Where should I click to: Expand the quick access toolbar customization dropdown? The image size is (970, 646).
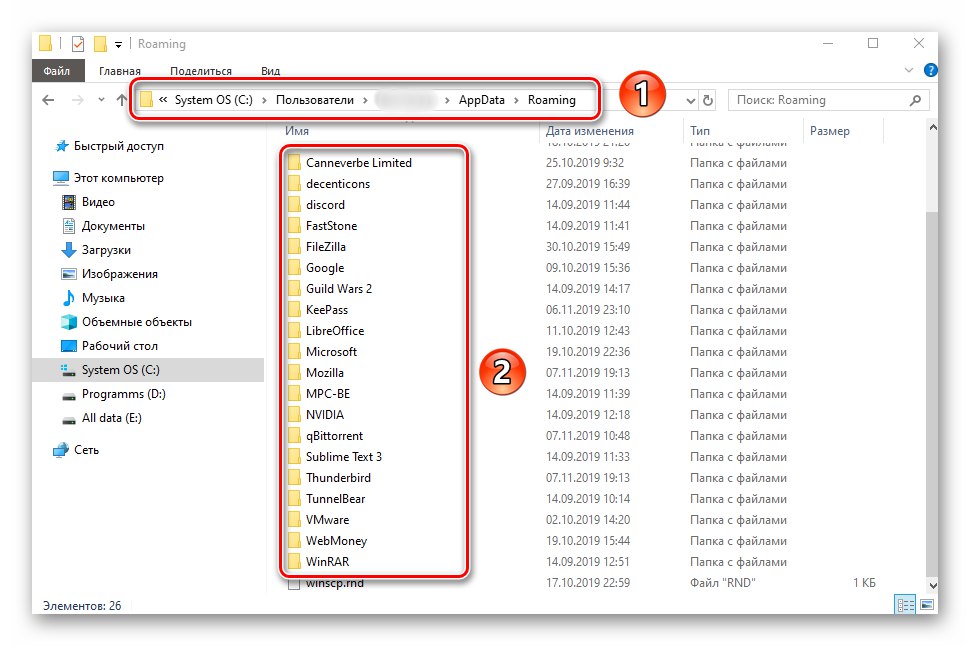point(118,44)
